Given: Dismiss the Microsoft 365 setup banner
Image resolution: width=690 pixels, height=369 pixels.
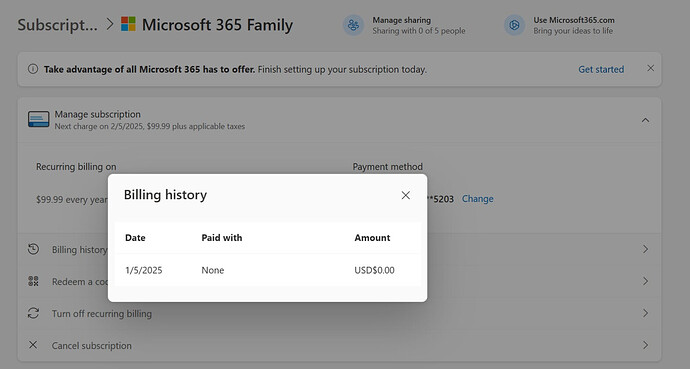Looking at the screenshot, I should coord(650,68).
